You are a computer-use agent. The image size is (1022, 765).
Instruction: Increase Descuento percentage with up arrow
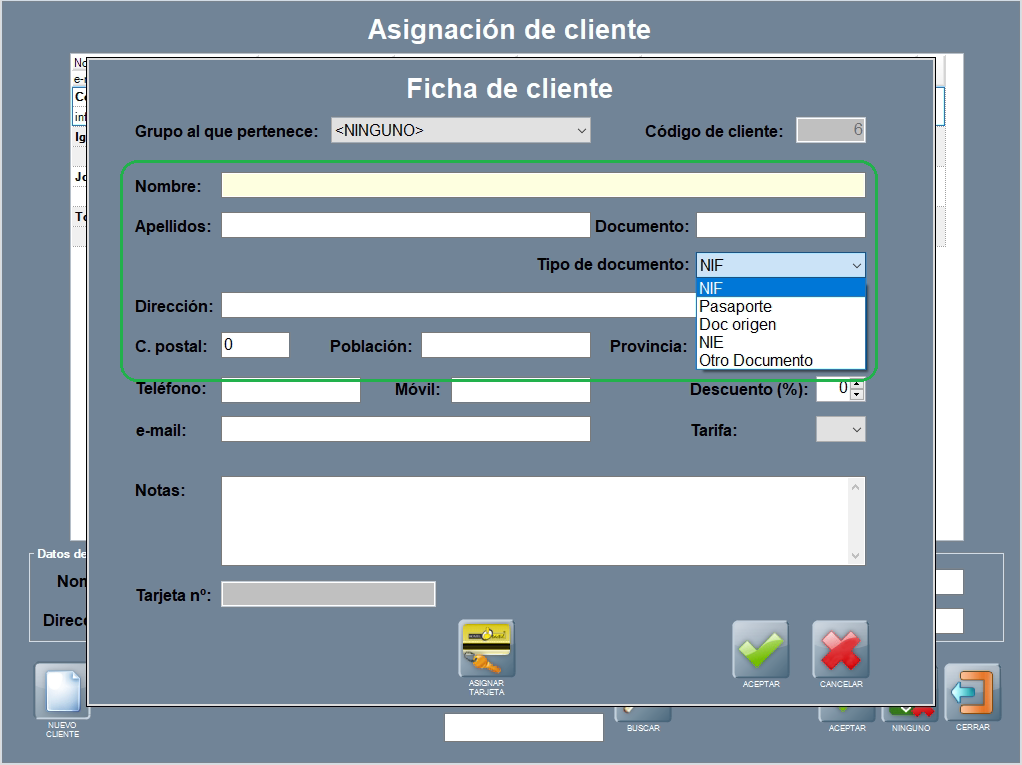coord(855,384)
